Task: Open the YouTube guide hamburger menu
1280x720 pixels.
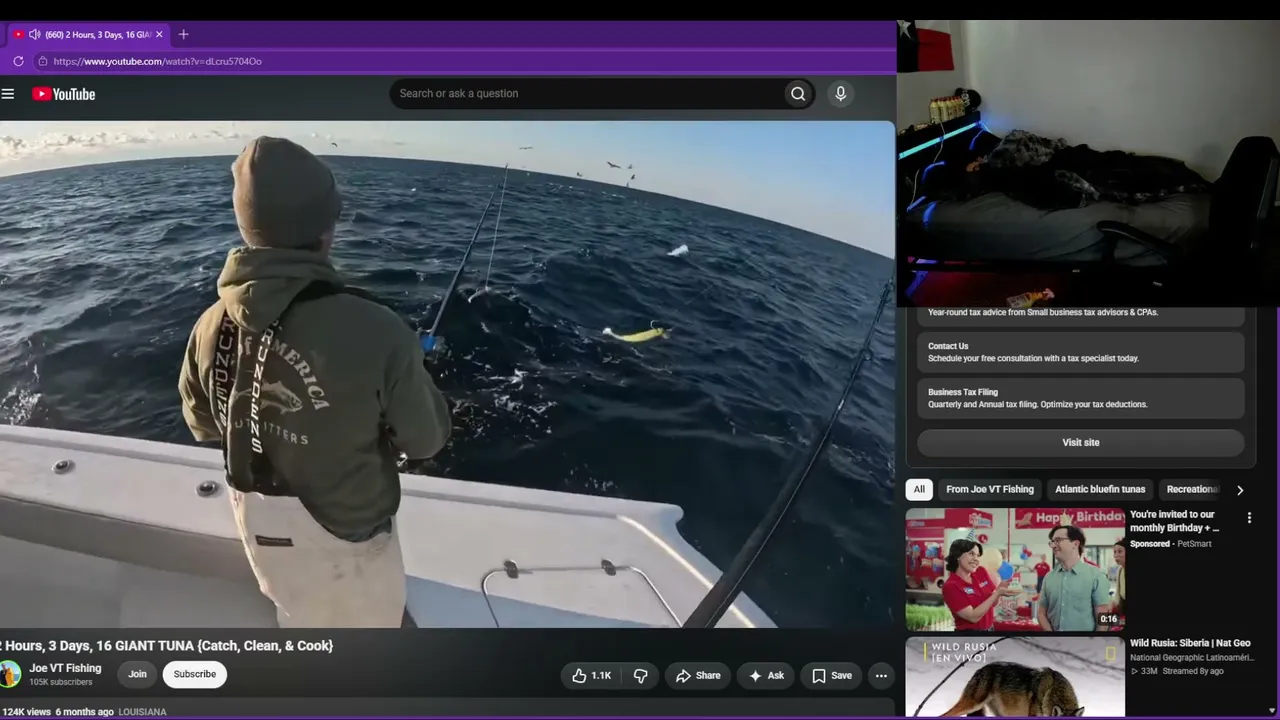Action: click(x=8, y=94)
